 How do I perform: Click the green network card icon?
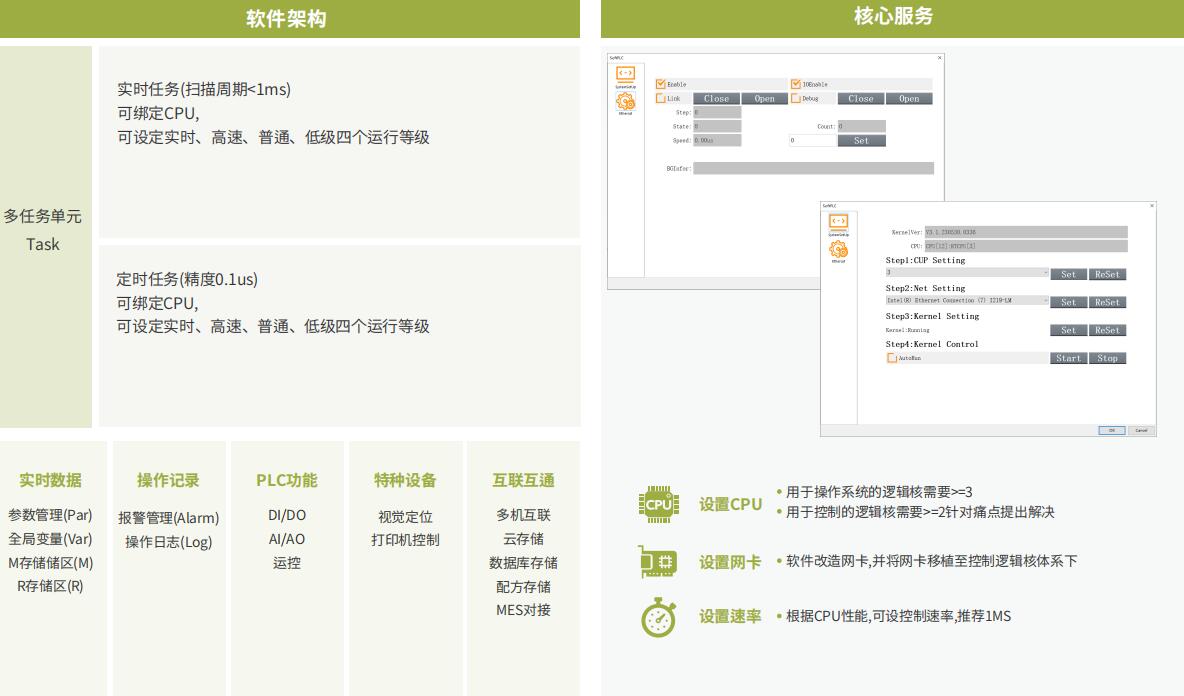pos(658,561)
